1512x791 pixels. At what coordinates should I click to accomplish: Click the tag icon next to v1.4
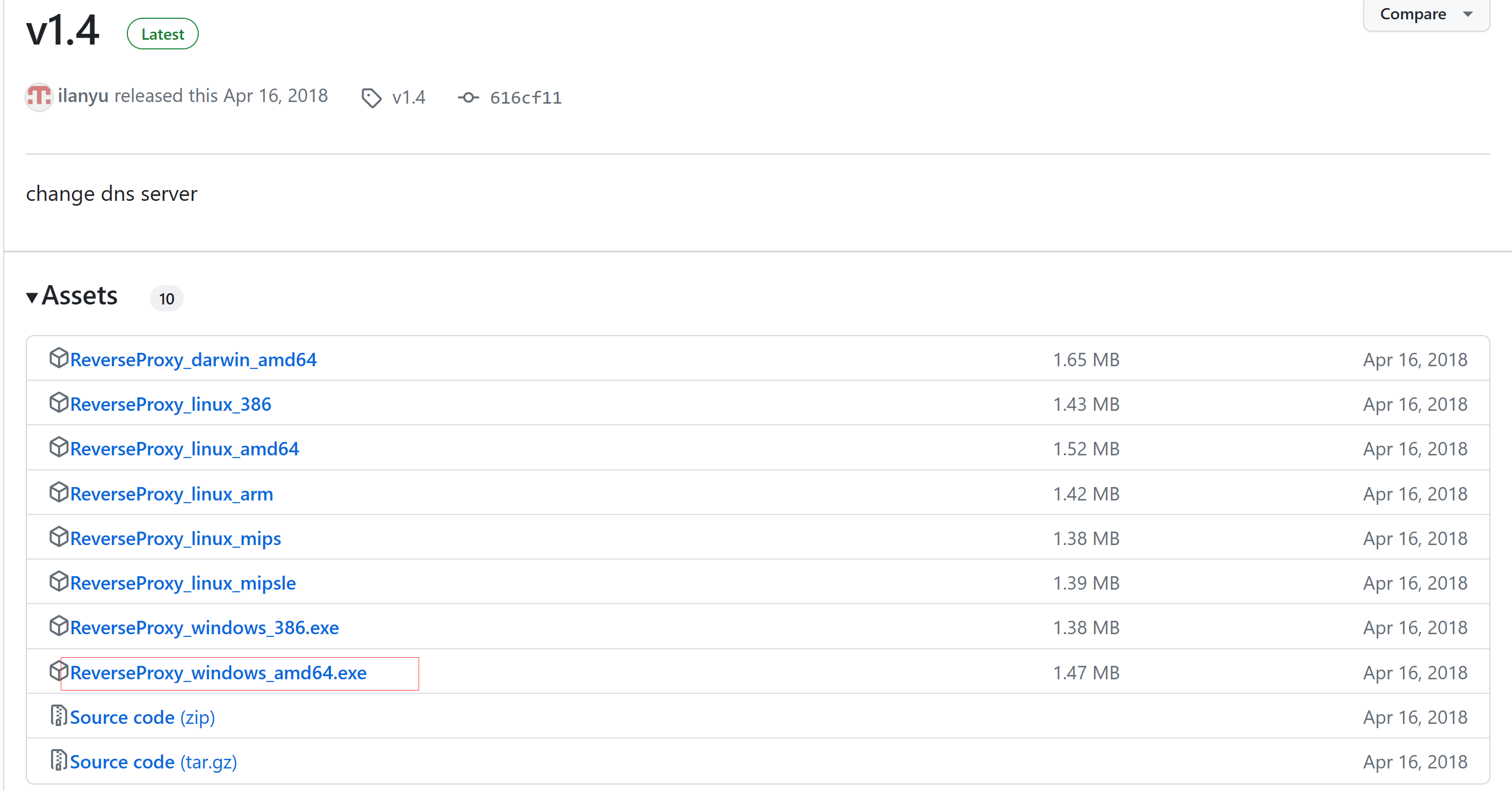coord(371,98)
